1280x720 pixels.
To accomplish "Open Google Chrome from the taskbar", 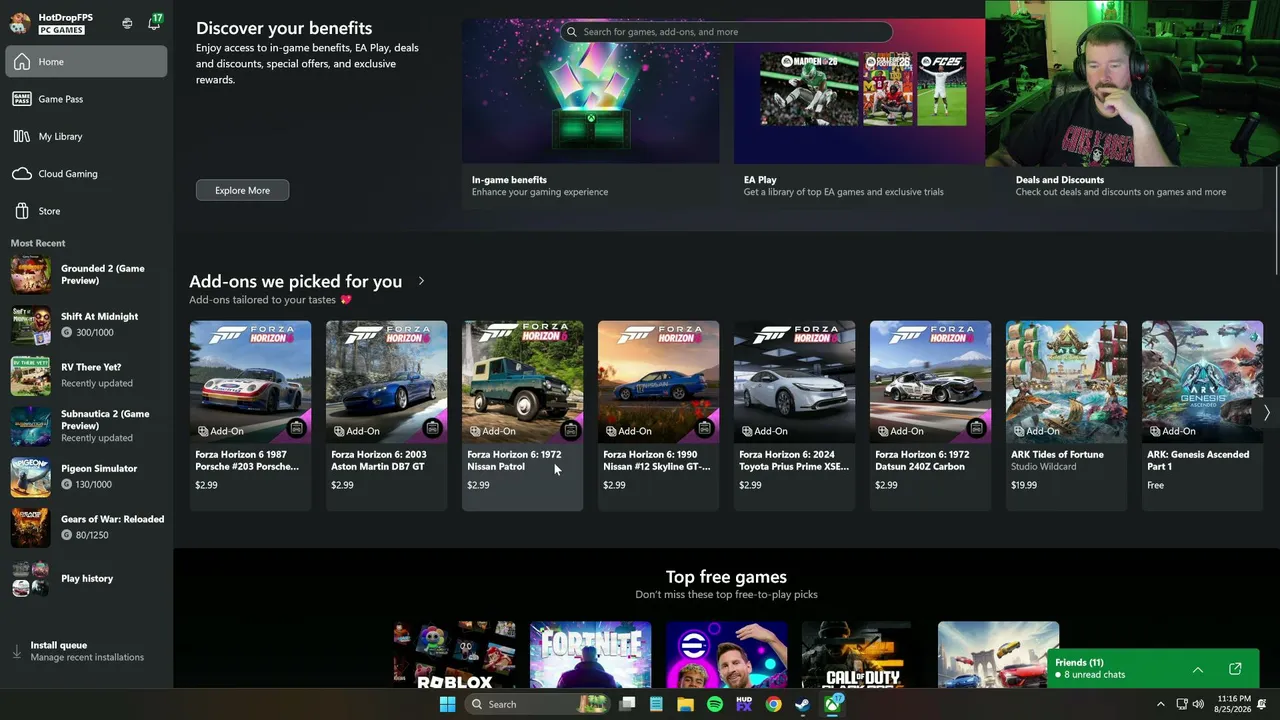I will click(x=773, y=704).
